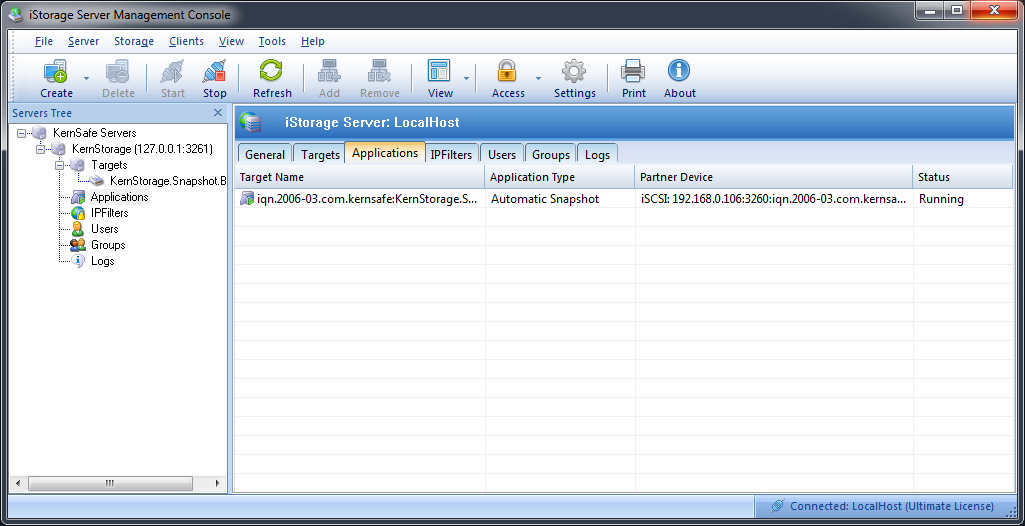Open the View toolbar dropdown arrow
This screenshot has height=526, width=1025.
466,78
